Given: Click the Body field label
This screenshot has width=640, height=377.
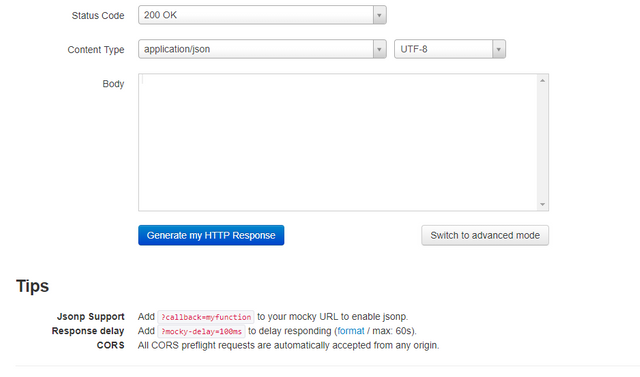Looking at the screenshot, I should 113,84.
